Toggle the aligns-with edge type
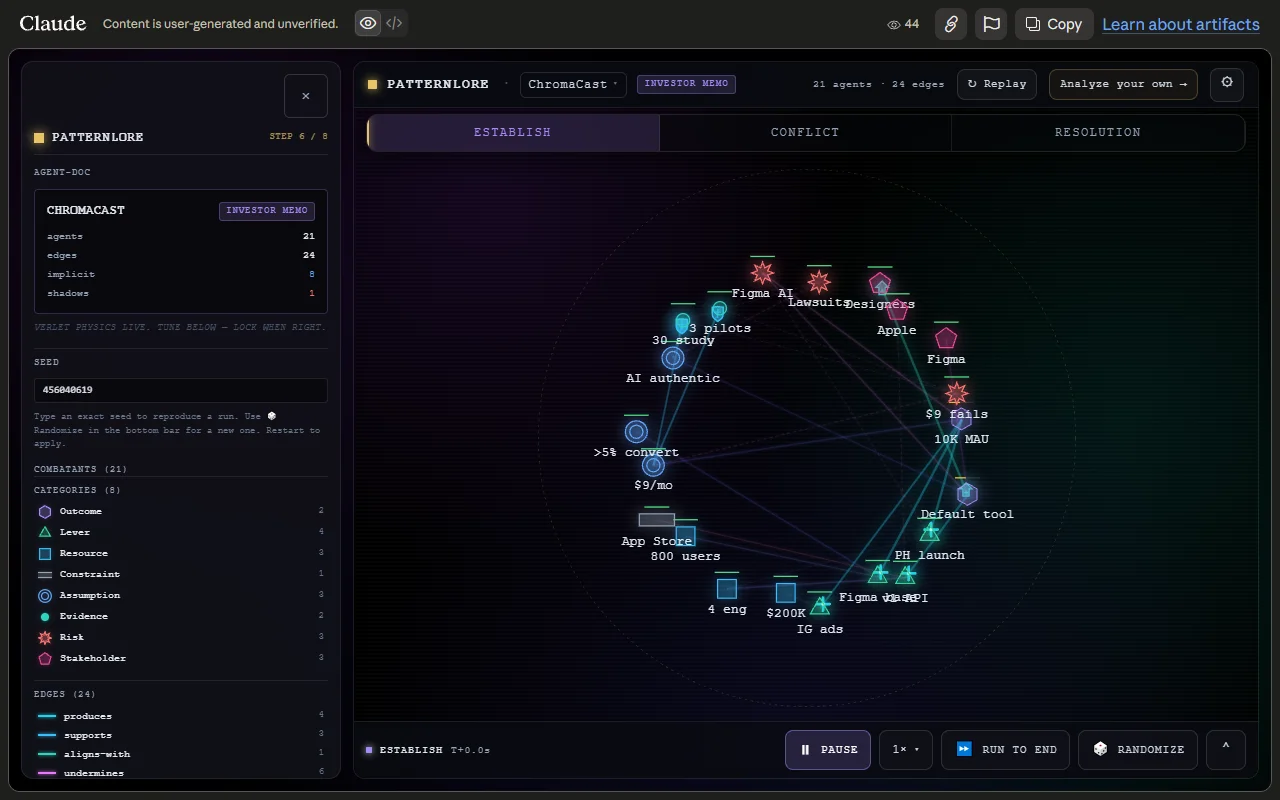Image resolution: width=1280 pixels, height=800 pixels. point(181,754)
